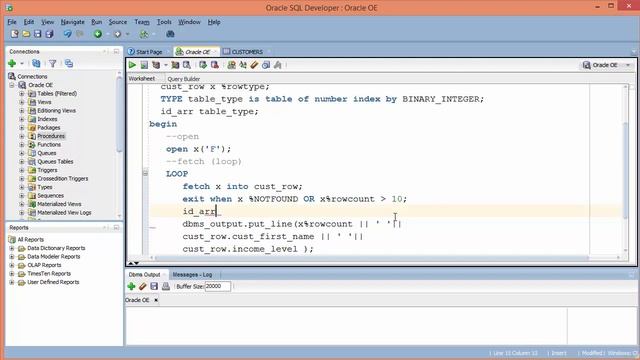The image size is (640, 360).
Task: Click the Commit icon in worksheet toolbar
Action: click(203, 65)
